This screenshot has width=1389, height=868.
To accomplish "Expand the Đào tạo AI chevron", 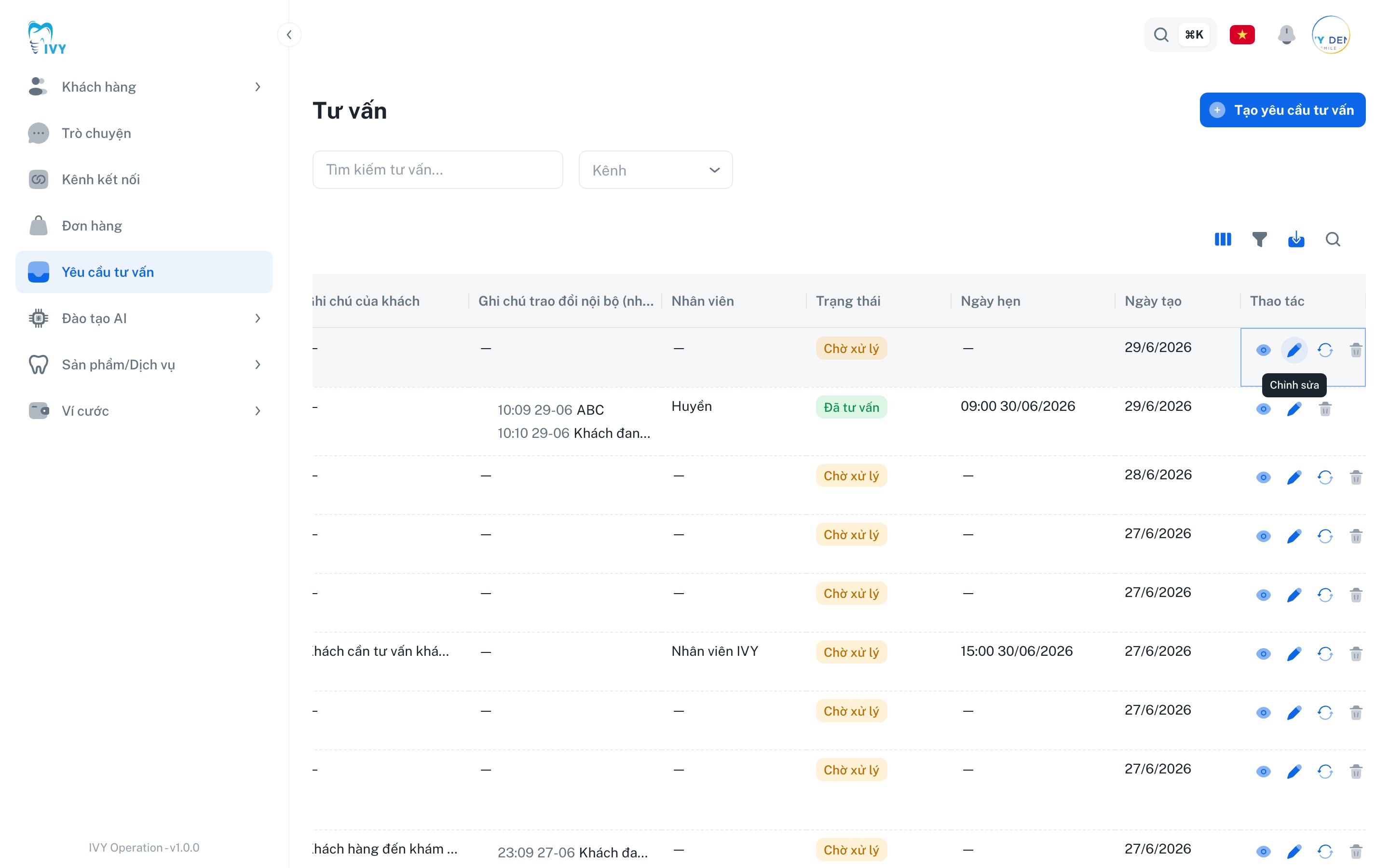I will point(258,318).
